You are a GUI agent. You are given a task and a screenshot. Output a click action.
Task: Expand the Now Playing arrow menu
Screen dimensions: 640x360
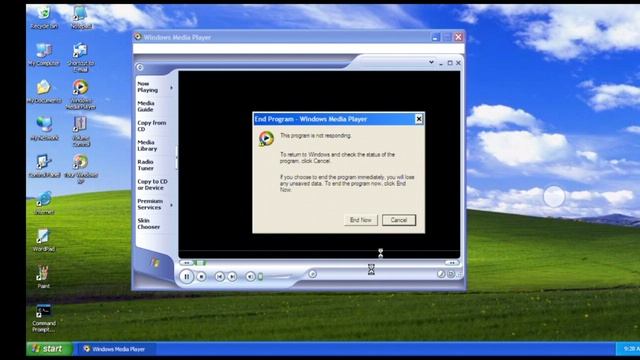click(171, 87)
